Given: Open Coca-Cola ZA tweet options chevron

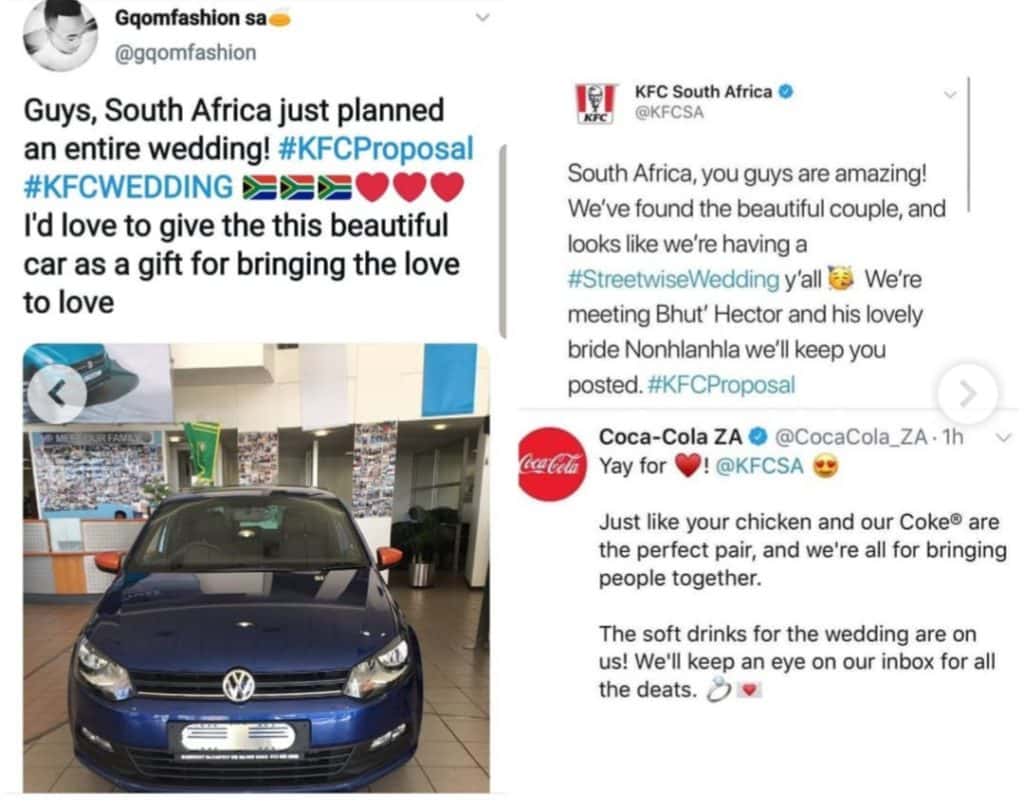Looking at the screenshot, I should 1005,437.
